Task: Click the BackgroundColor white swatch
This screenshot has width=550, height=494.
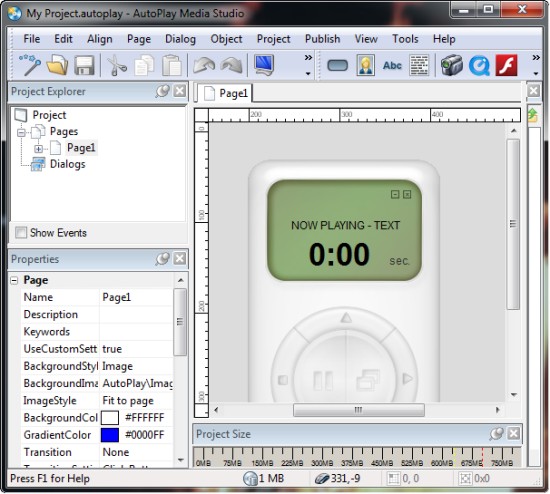Action: point(110,418)
